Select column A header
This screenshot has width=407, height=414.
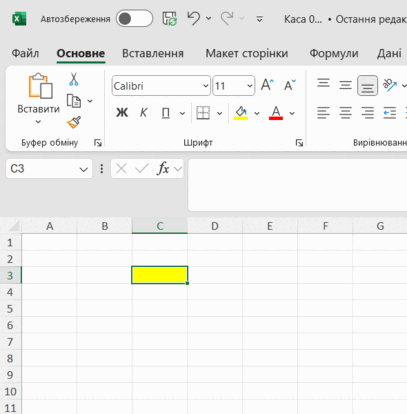click(x=49, y=226)
